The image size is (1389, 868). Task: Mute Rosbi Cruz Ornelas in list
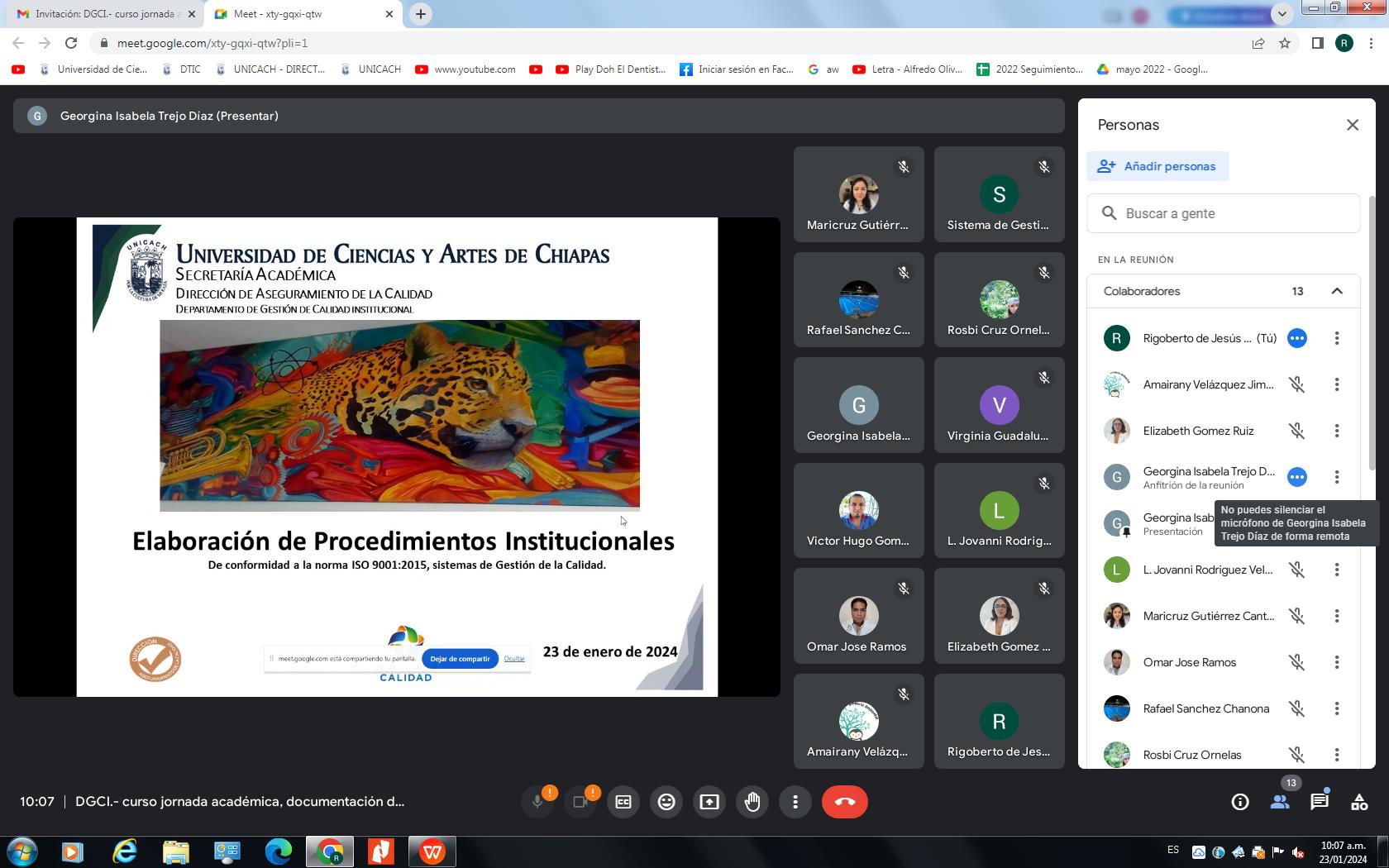click(1297, 755)
